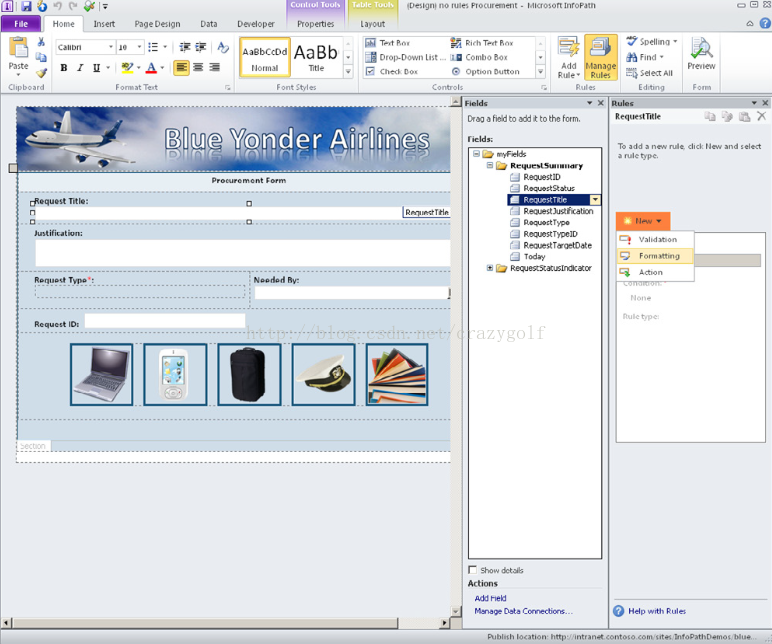The height and width of the screenshot is (644, 772).
Task: Click the Add Rule button
Action: pyautogui.click(x=569, y=57)
